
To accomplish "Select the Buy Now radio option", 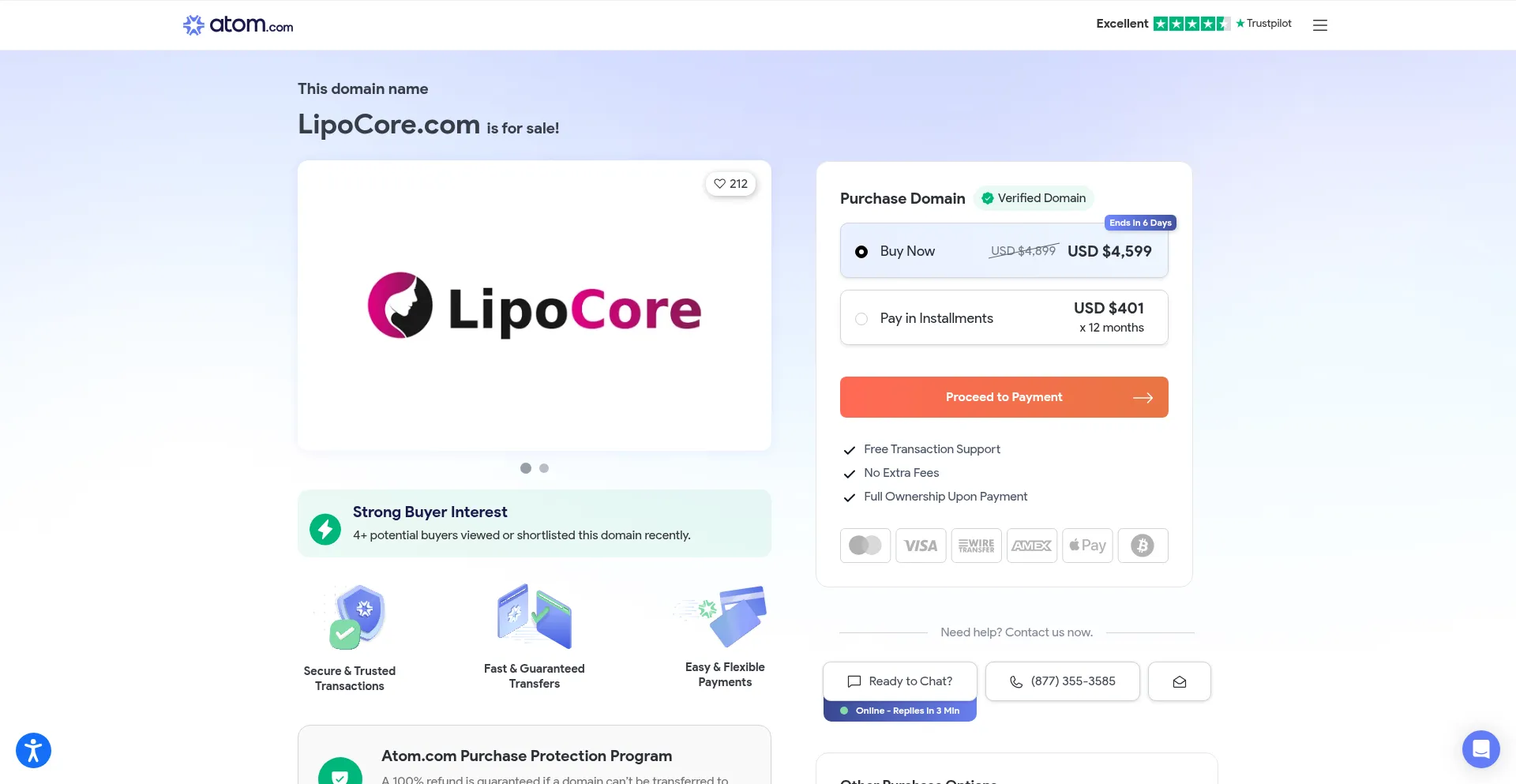I will [x=861, y=252].
